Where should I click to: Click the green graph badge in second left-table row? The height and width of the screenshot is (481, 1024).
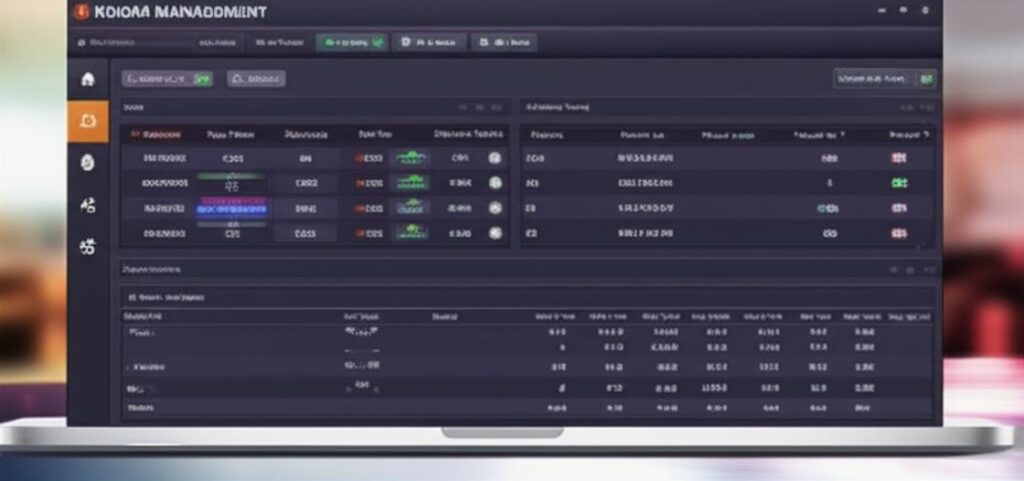coord(411,183)
